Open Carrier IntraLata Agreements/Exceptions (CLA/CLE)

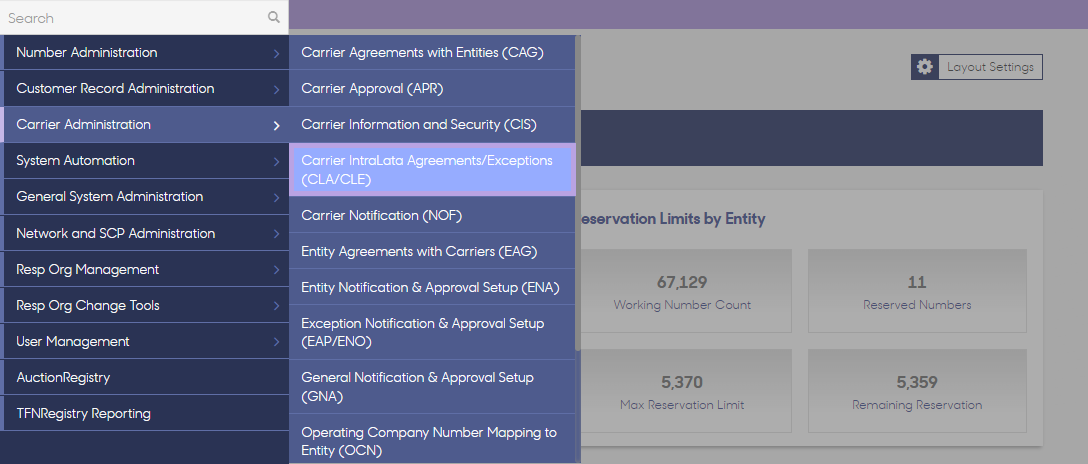(427, 169)
